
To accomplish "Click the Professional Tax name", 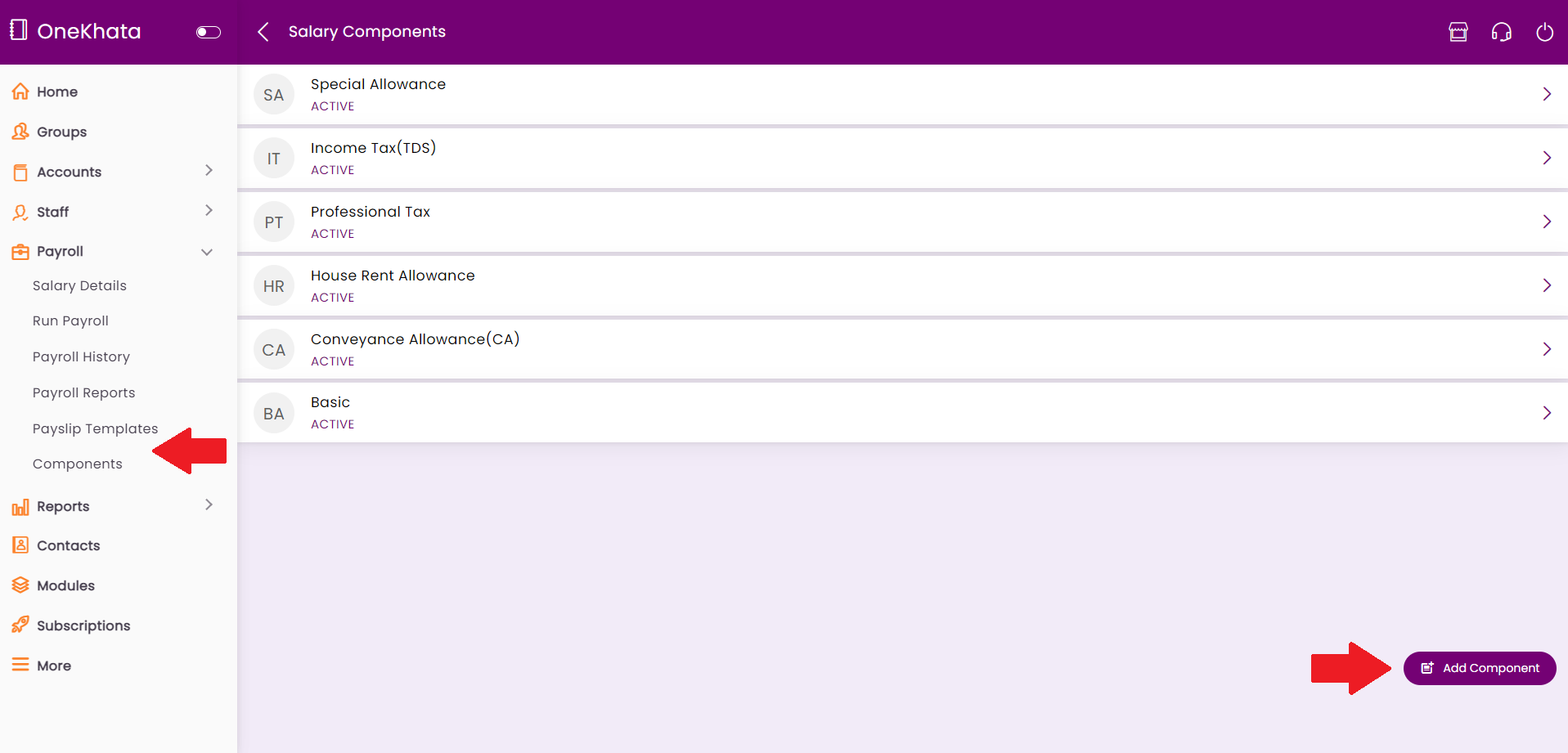I will point(370,212).
